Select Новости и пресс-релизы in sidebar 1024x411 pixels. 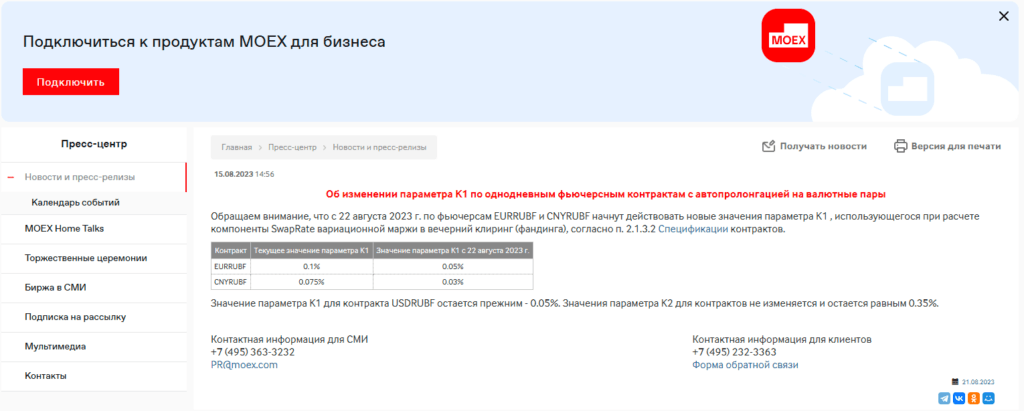(x=80, y=177)
